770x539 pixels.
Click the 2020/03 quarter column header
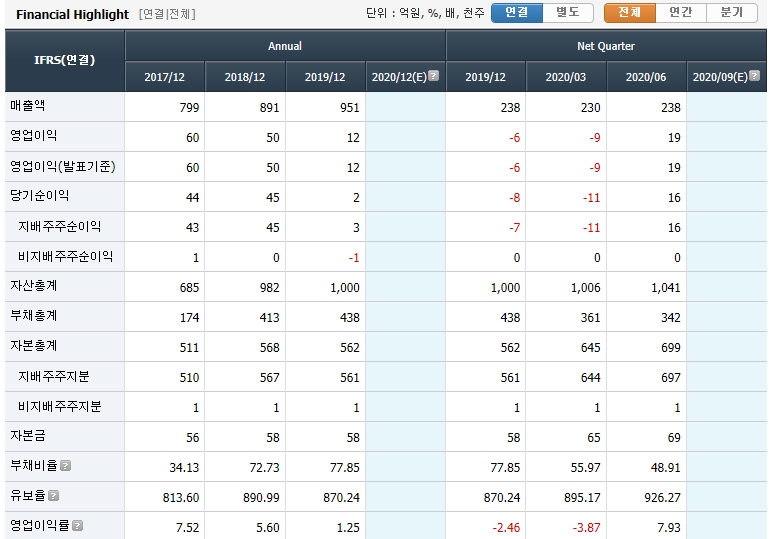point(566,77)
